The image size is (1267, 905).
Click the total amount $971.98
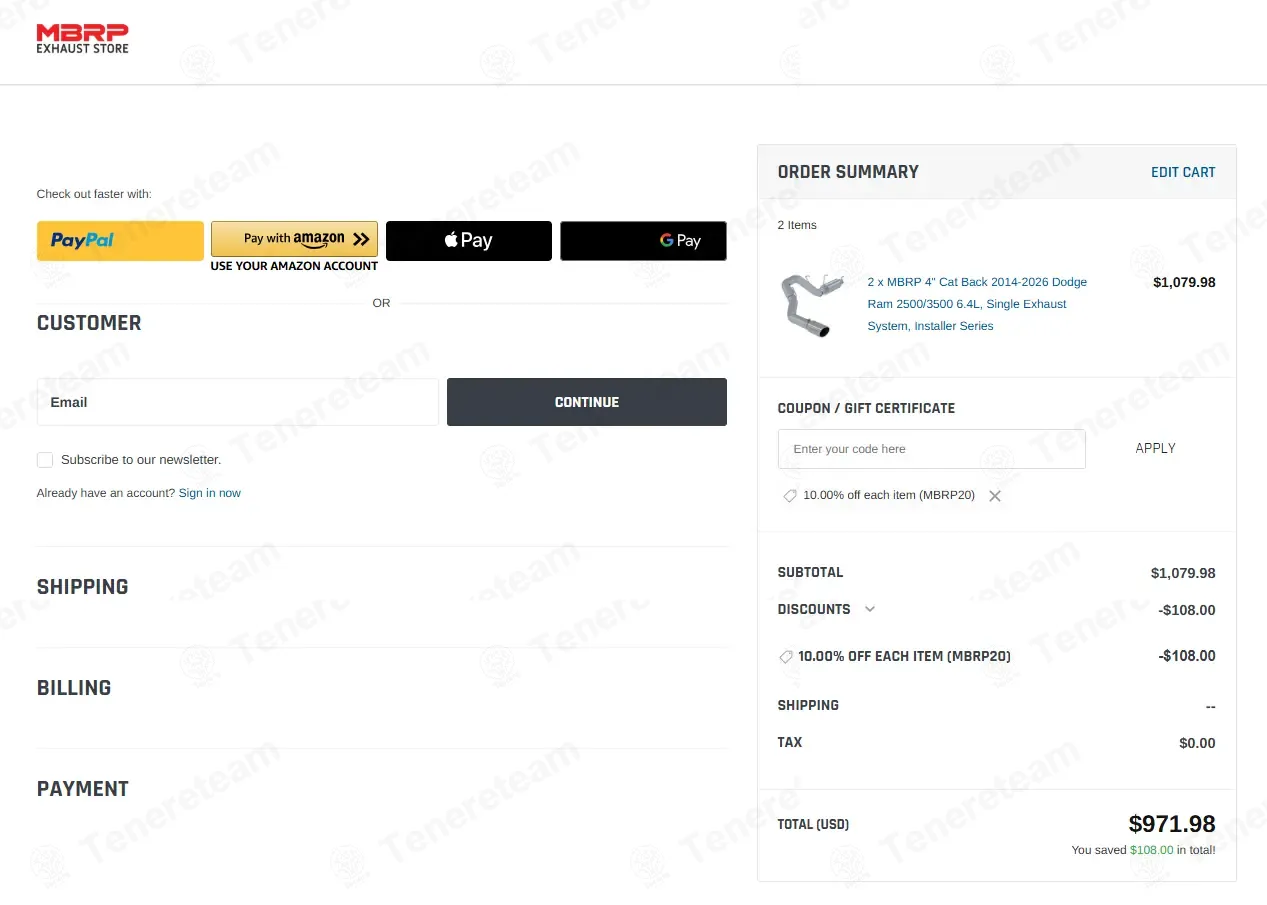(x=1172, y=824)
